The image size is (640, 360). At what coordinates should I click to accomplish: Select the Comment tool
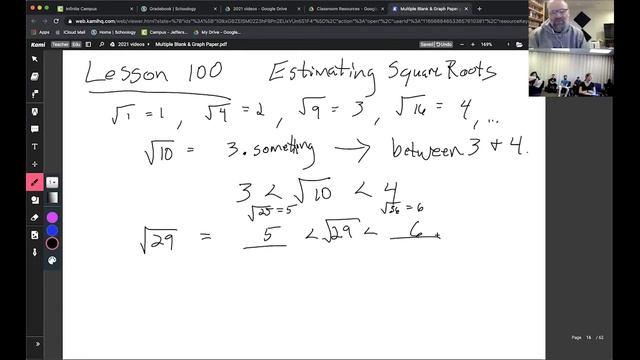[35, 129]
